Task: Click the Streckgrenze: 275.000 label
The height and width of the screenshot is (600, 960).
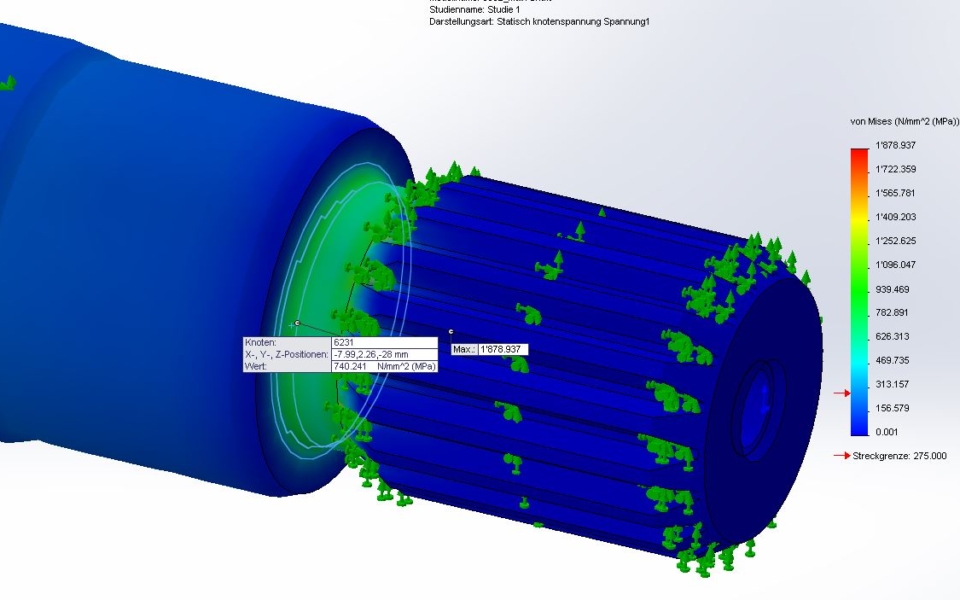Action: (899, 456)
